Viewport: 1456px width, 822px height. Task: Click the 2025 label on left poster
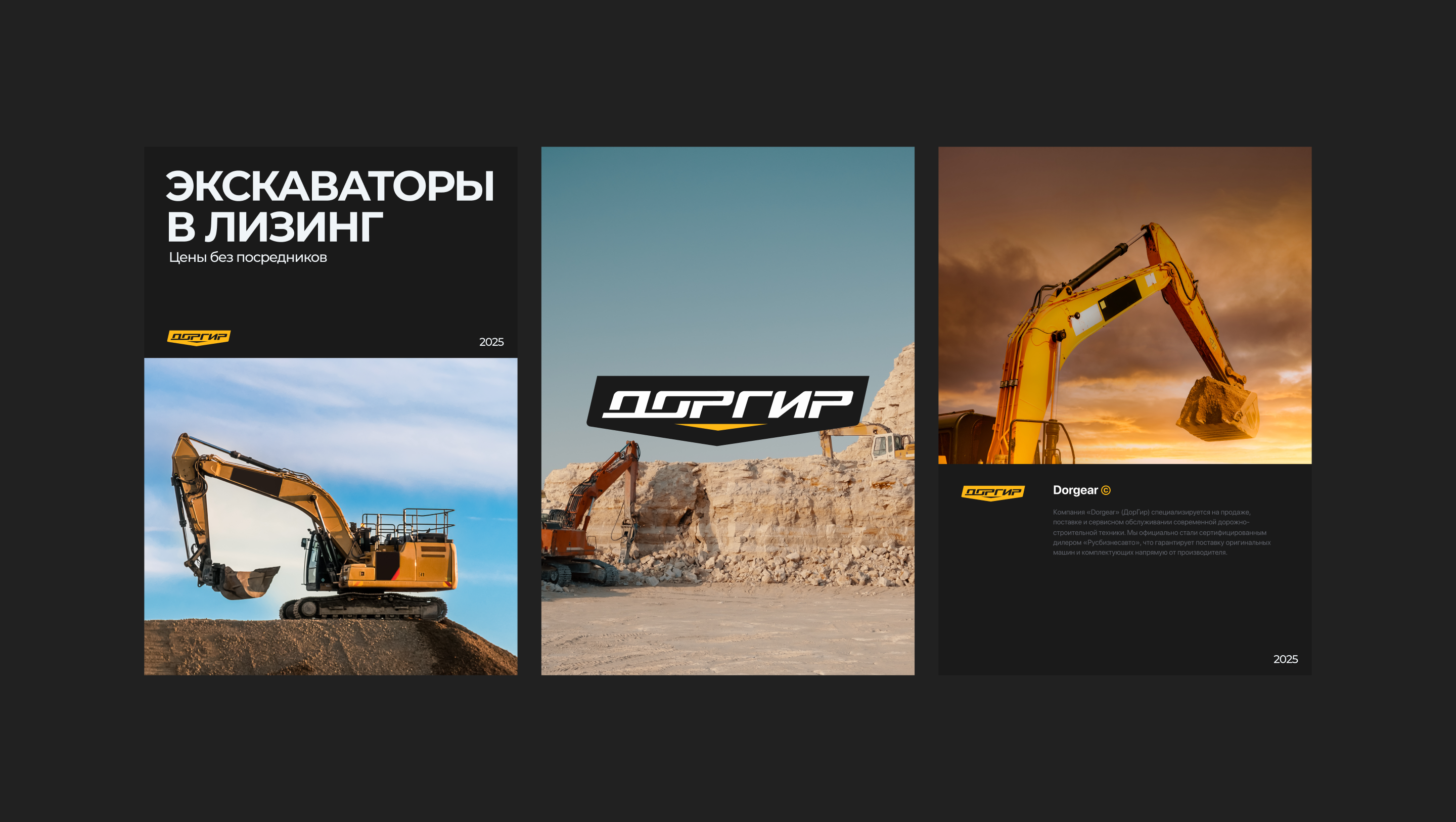[x=491, y=342]
